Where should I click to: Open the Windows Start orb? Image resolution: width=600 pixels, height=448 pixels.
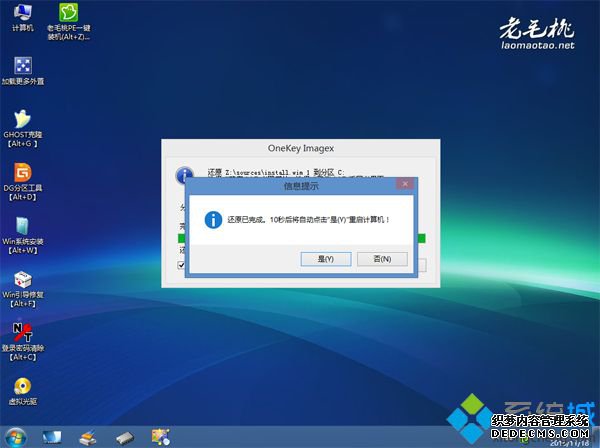click(x=16, y=437)
